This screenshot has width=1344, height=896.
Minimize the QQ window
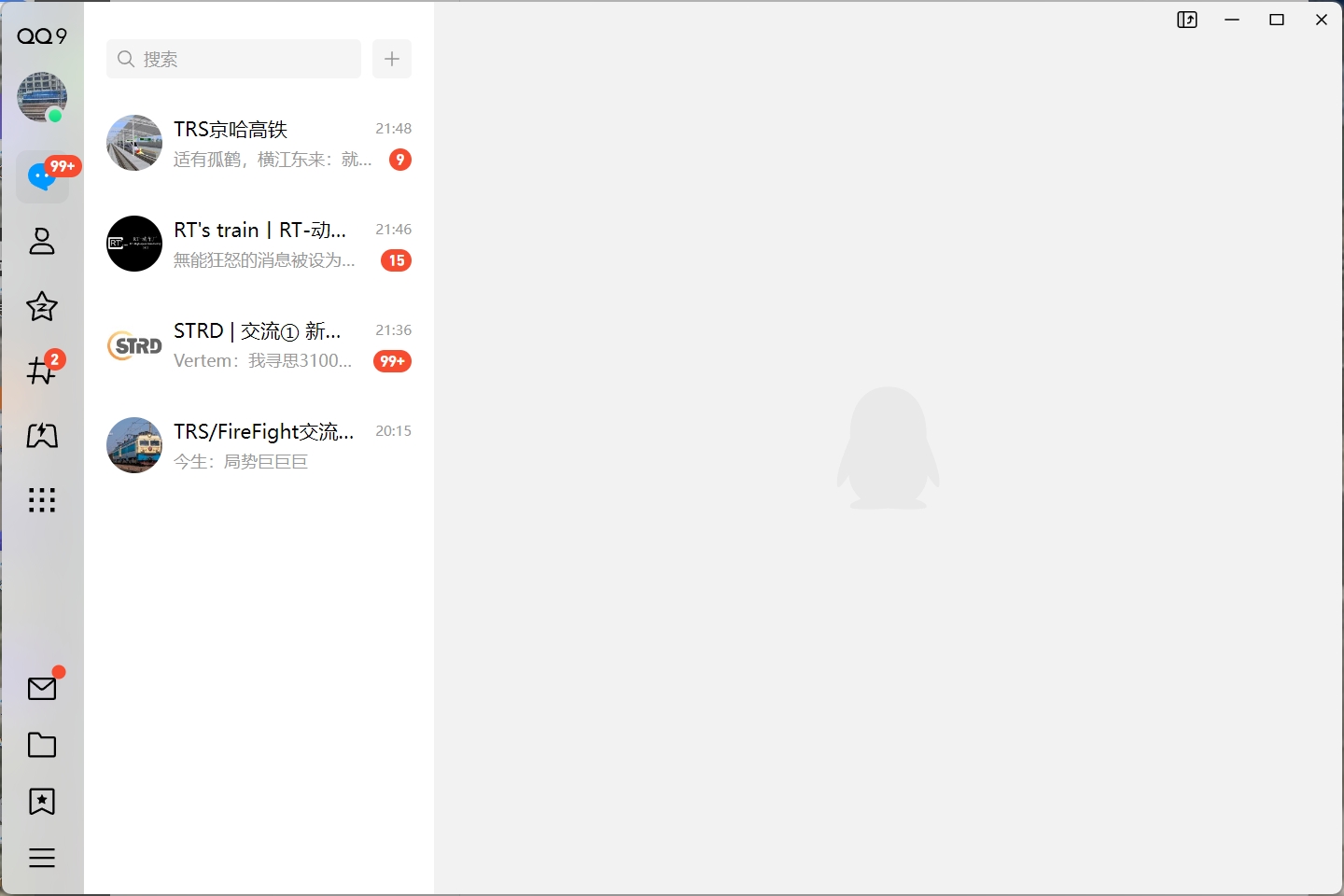point(1232,20)
